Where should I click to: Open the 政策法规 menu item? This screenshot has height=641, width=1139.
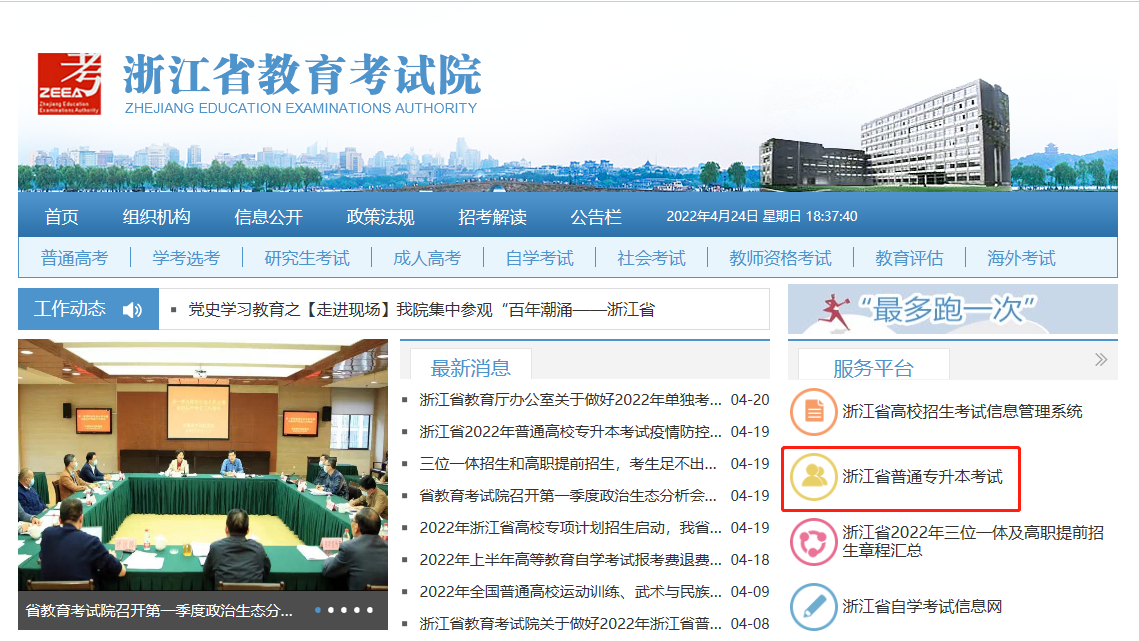(x=380, y=217)
